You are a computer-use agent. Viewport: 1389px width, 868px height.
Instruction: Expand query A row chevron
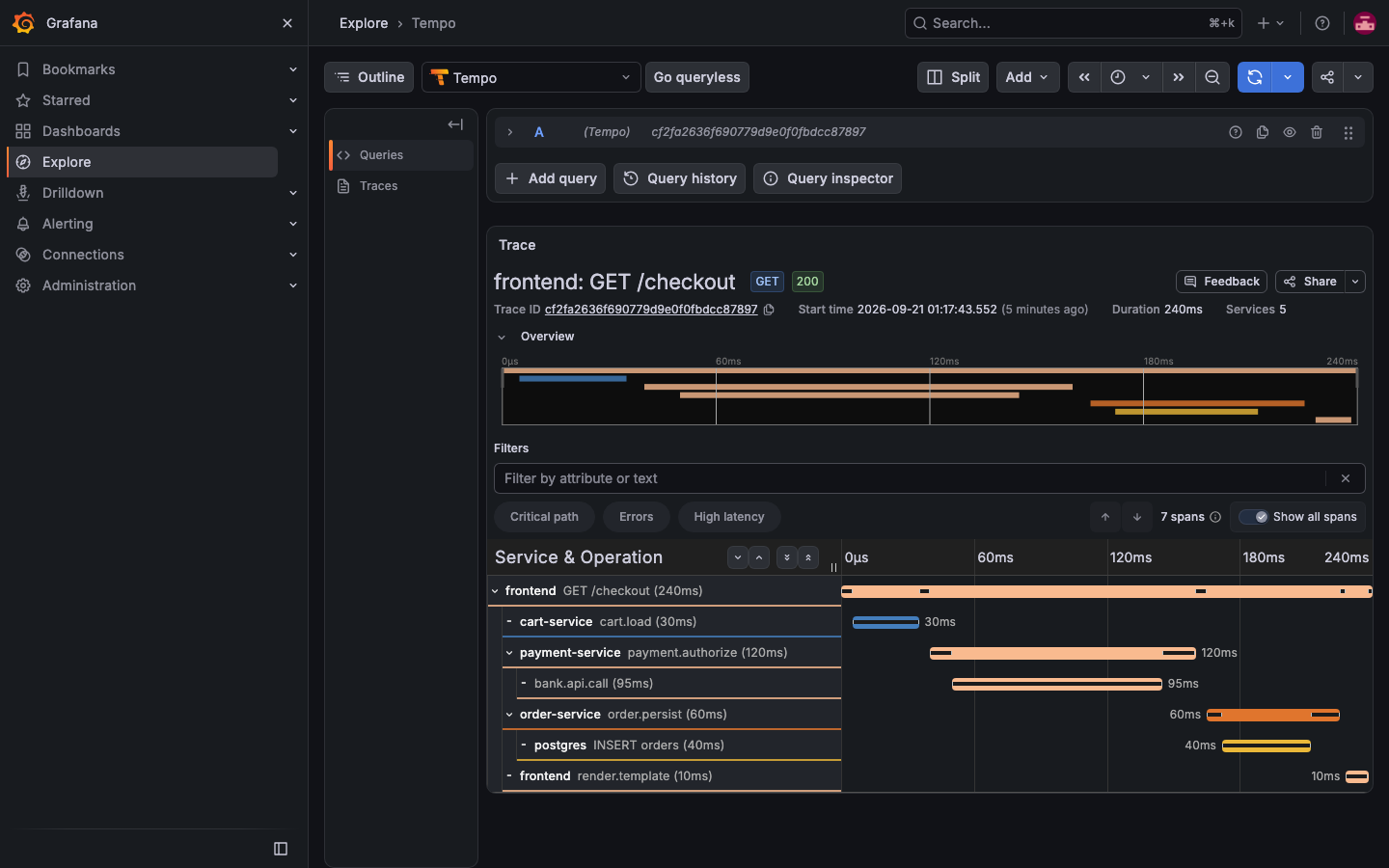click(510, 132)
